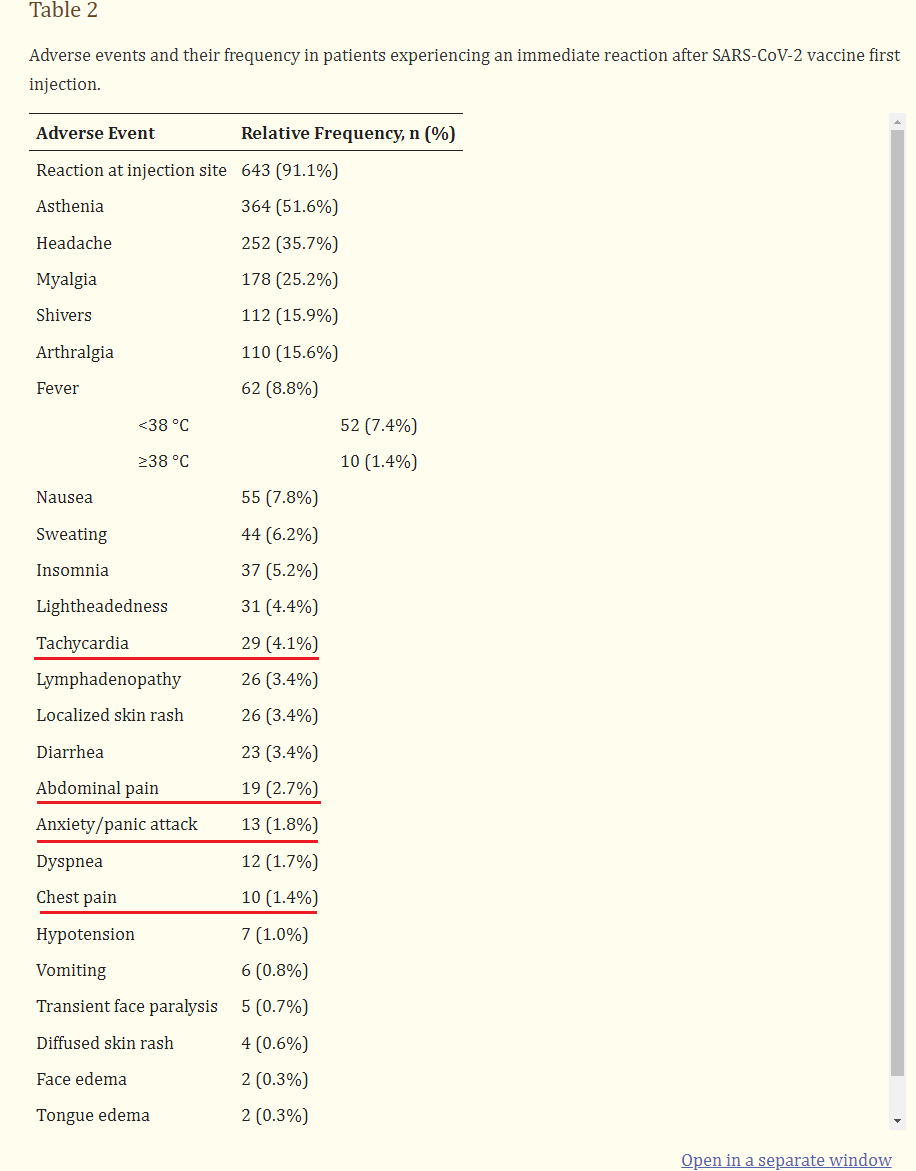Select the value '13 (1.8%)'
Screen dimensions: 916x1171
280,824
